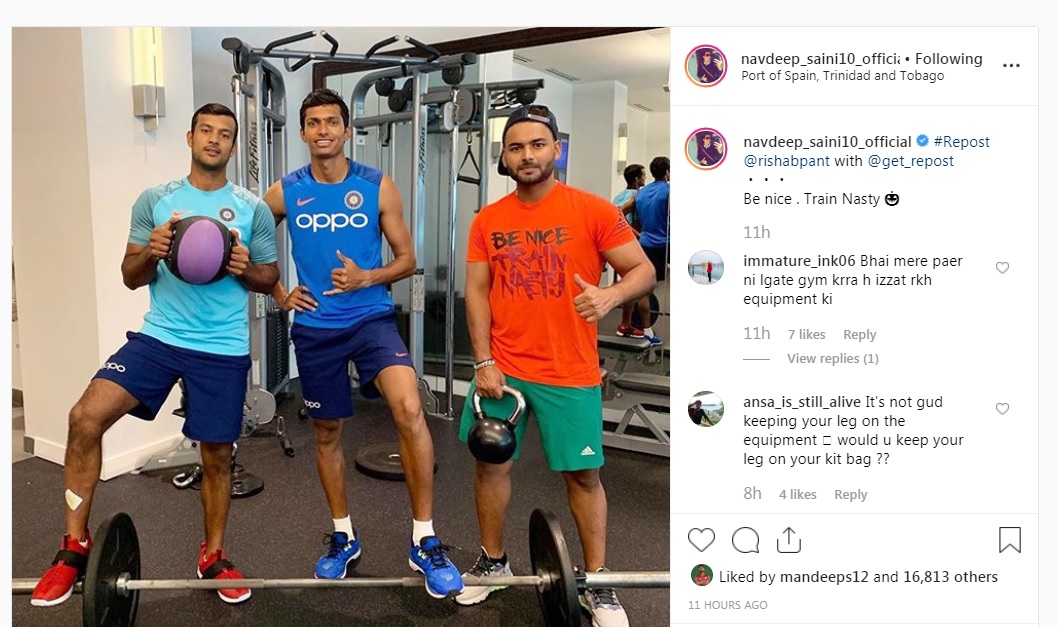The height and width of the screenshot is (627, 1057).
Task: Open Port of Spain location link
Action: (x=843, y=76)
